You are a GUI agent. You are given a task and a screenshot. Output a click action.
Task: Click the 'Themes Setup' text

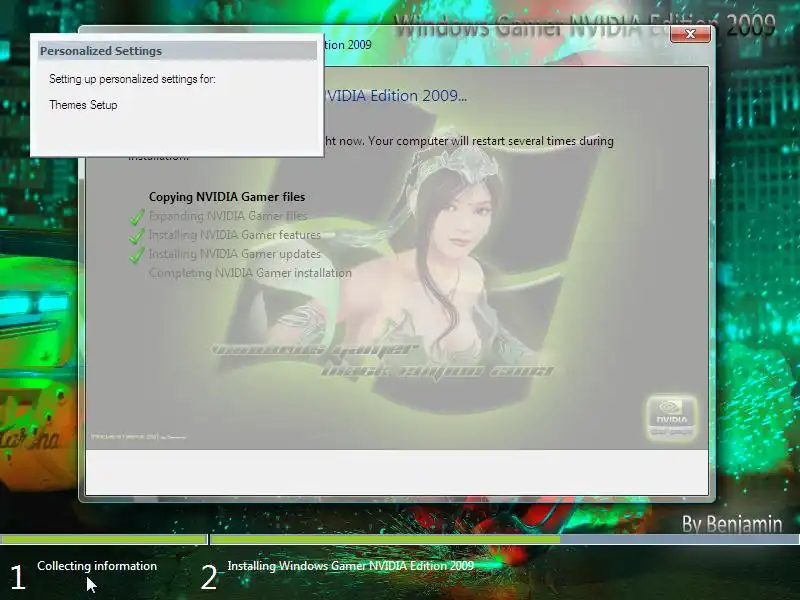(x=83, y=105)
